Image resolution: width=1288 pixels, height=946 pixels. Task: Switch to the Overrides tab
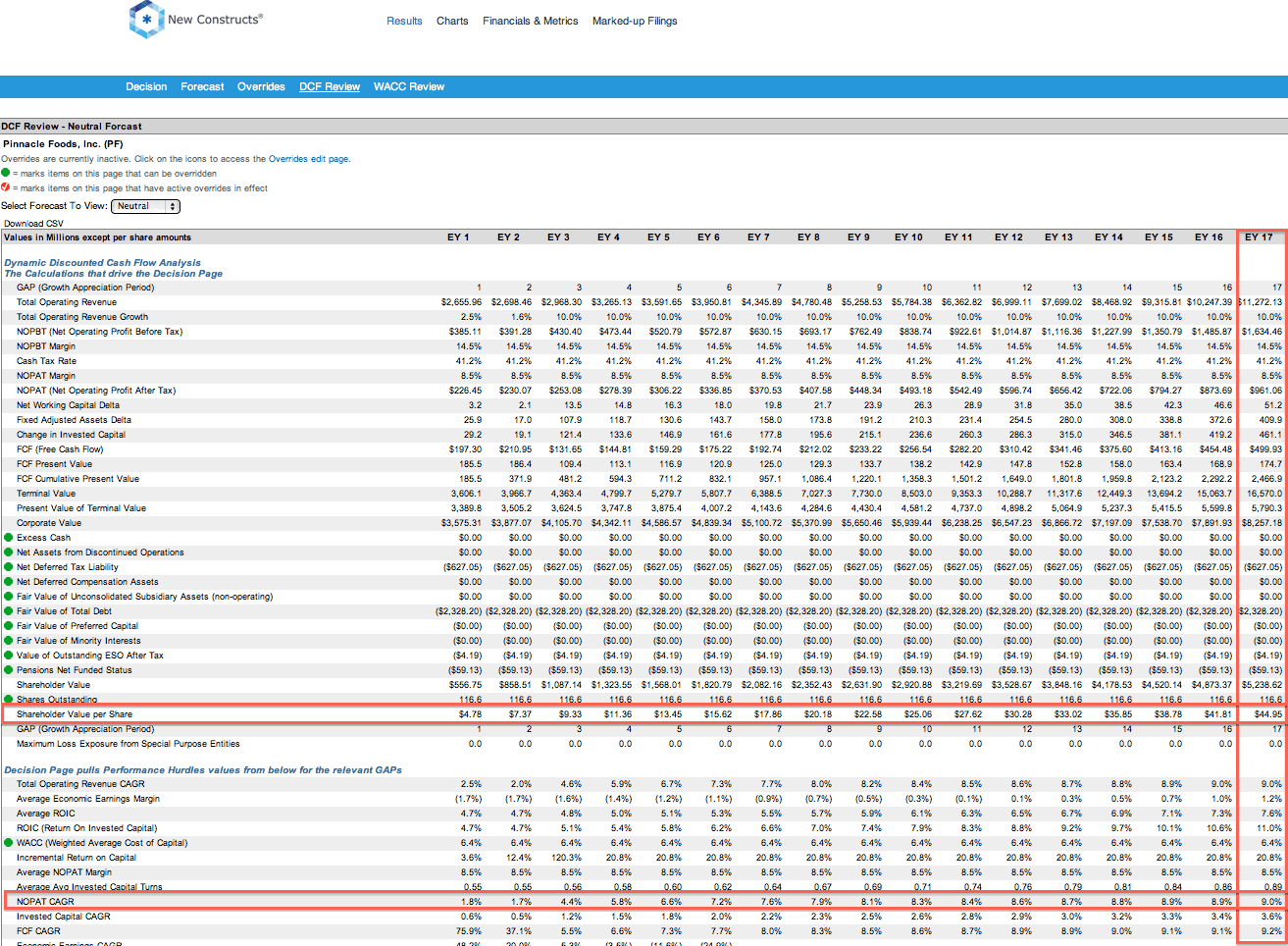(261, 86)
